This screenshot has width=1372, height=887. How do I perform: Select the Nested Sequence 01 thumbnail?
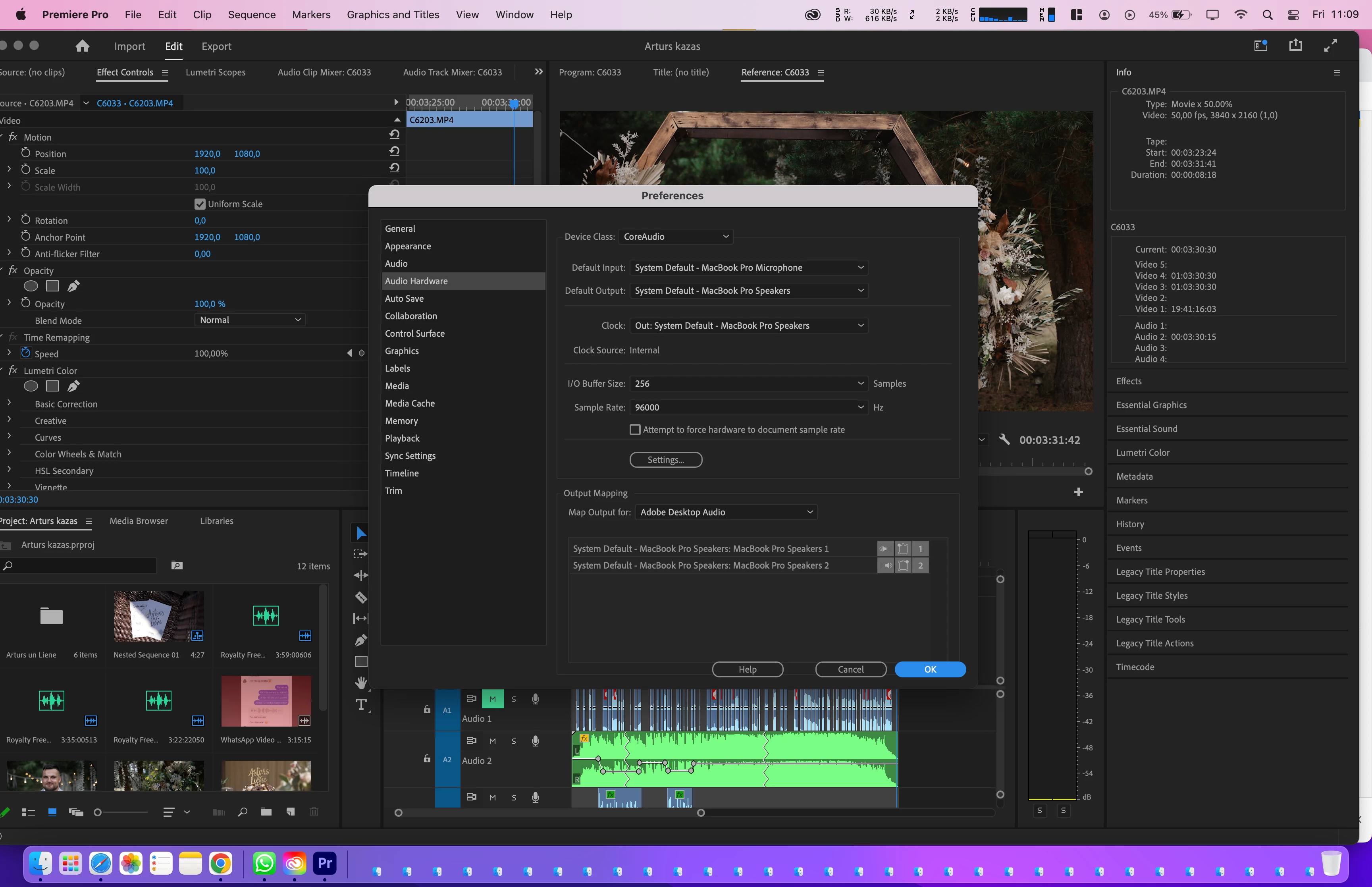(x=158, y=616)
